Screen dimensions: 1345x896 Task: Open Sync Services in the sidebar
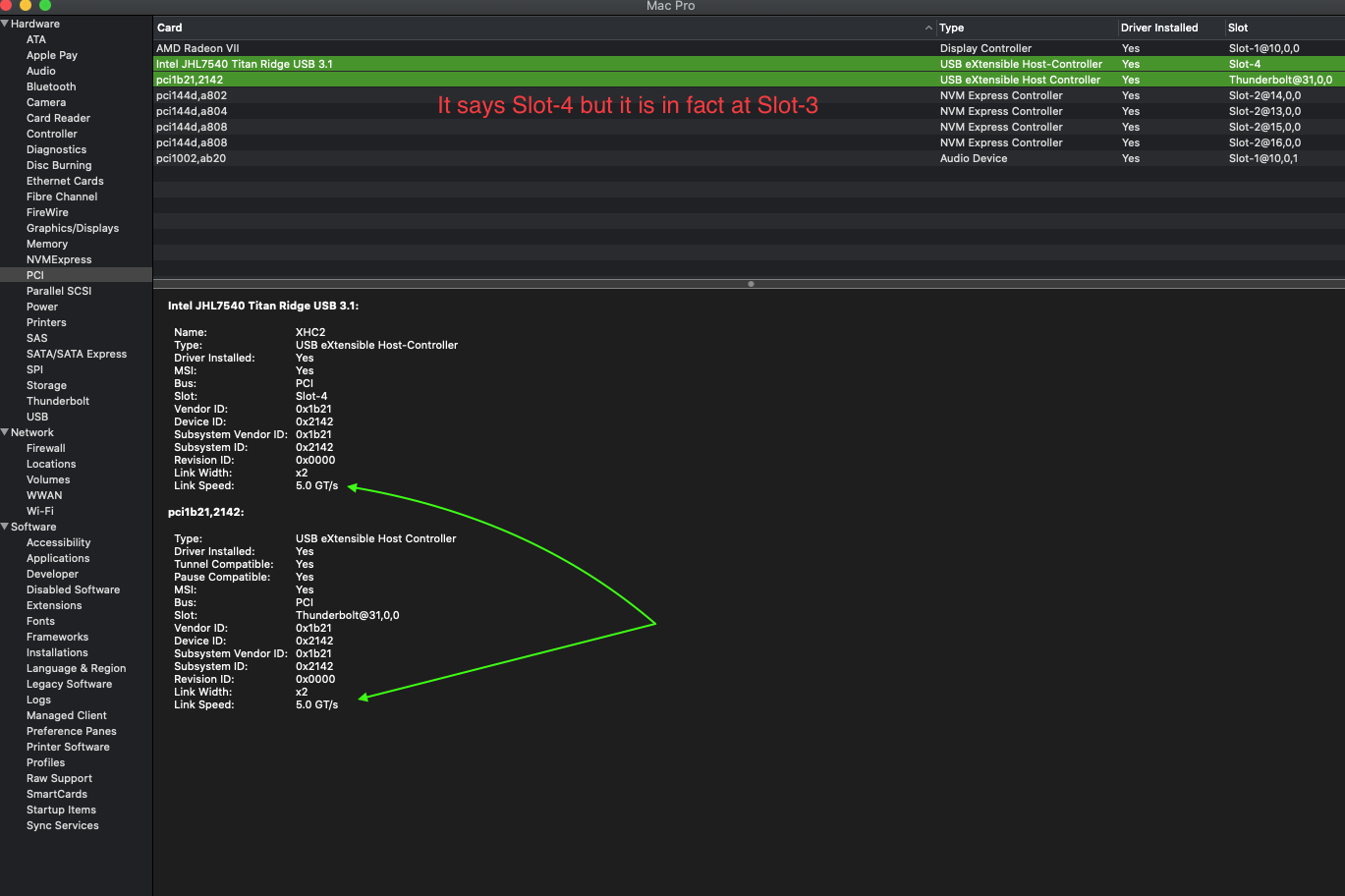63,825
